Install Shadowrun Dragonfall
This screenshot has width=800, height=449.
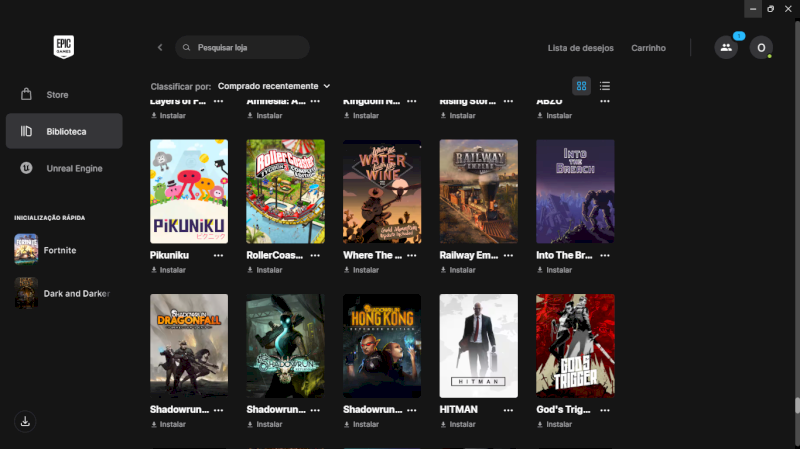(168, 425)
